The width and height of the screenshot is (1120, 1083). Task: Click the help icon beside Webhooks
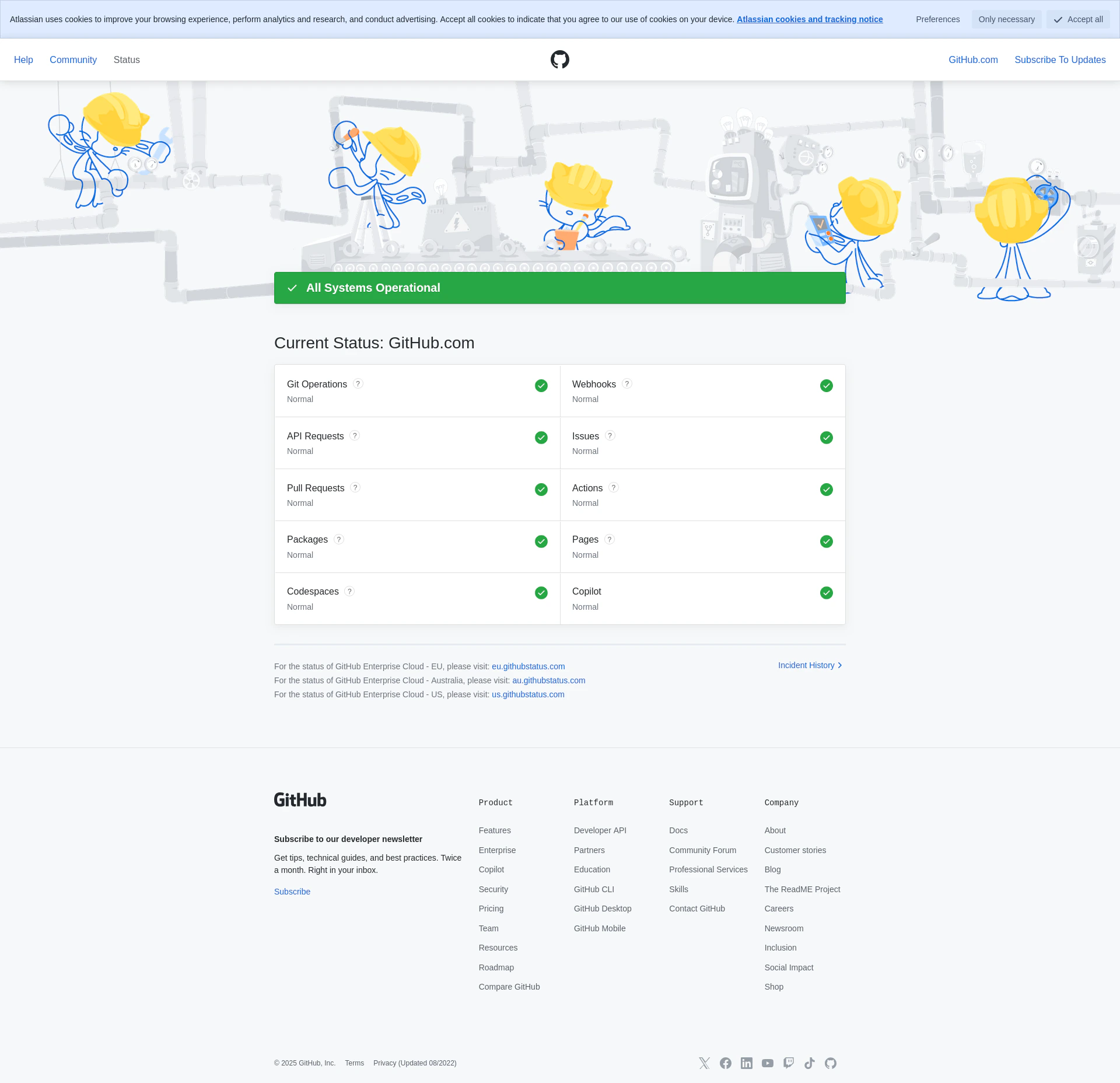click(626, 384)
